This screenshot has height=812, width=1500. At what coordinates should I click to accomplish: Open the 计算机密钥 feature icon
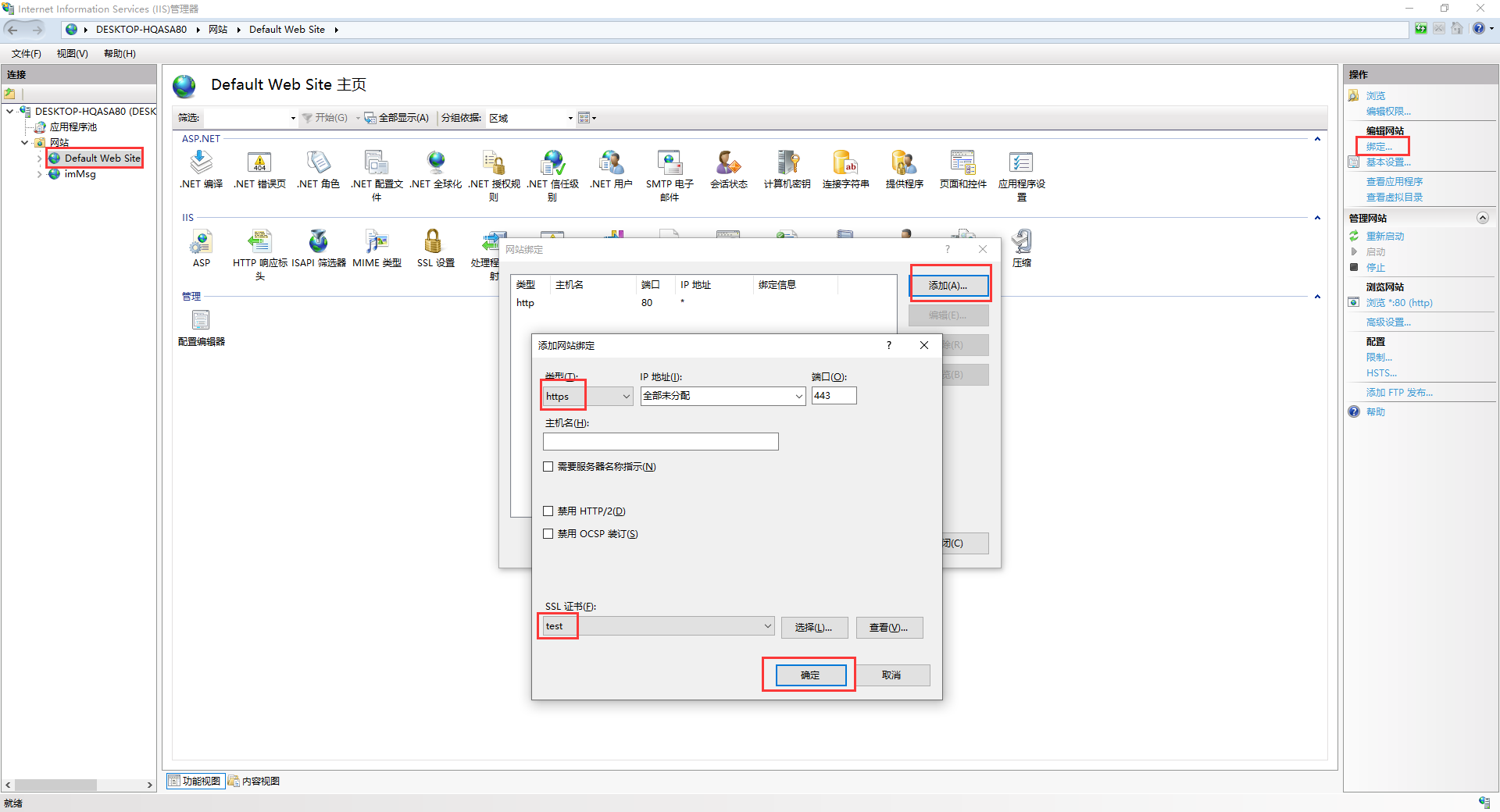787,163
